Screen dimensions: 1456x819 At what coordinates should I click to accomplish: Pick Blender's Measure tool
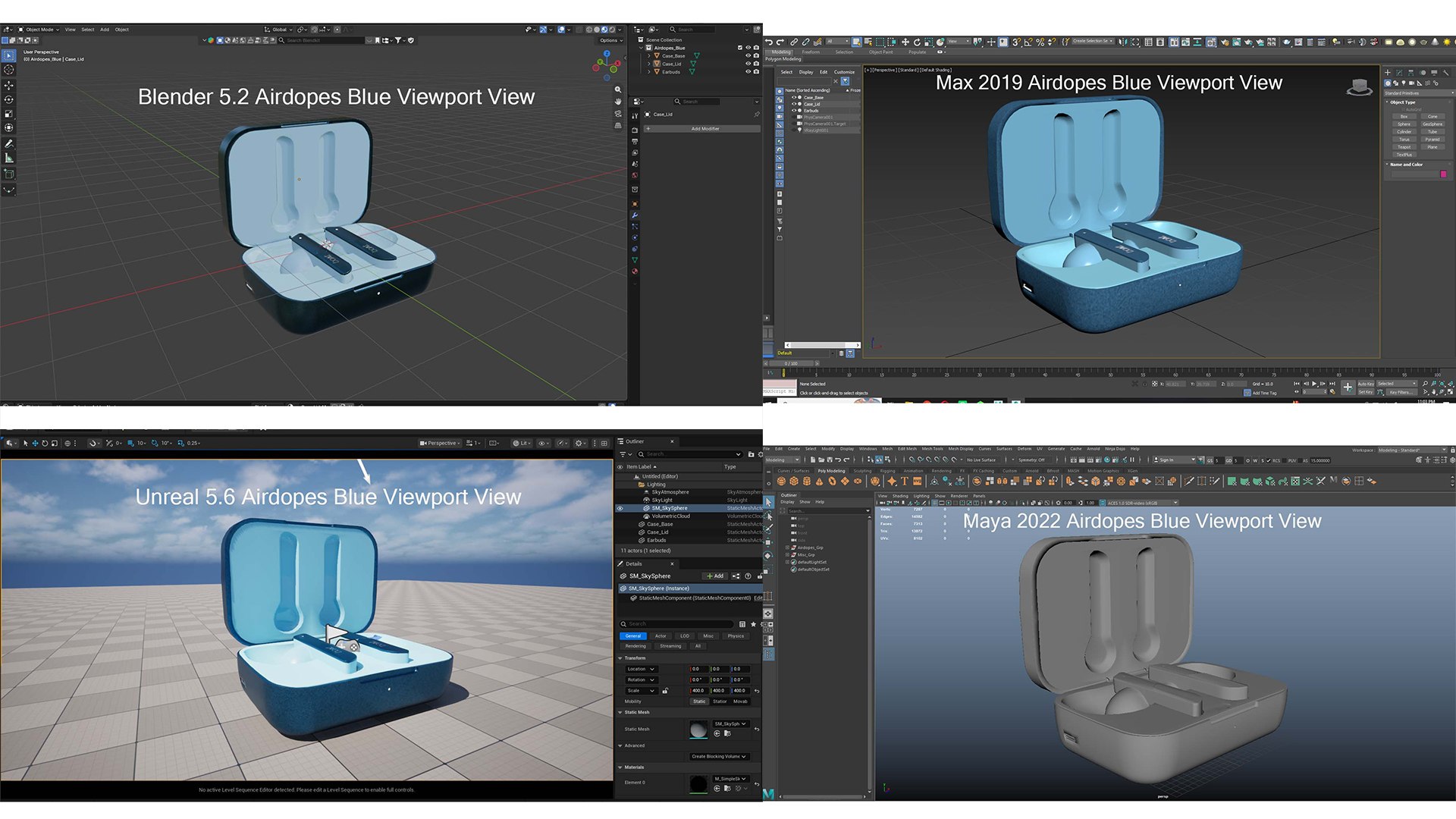pyautogui.click(x=9, y=158)
